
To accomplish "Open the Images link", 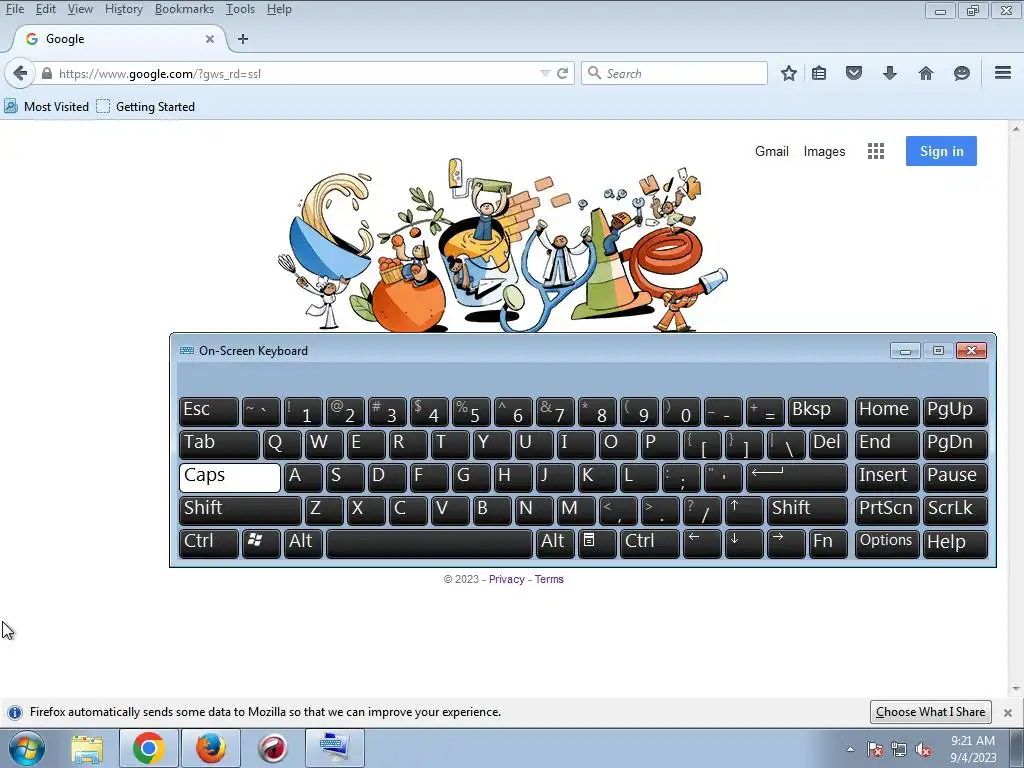I will coord(824,152).
